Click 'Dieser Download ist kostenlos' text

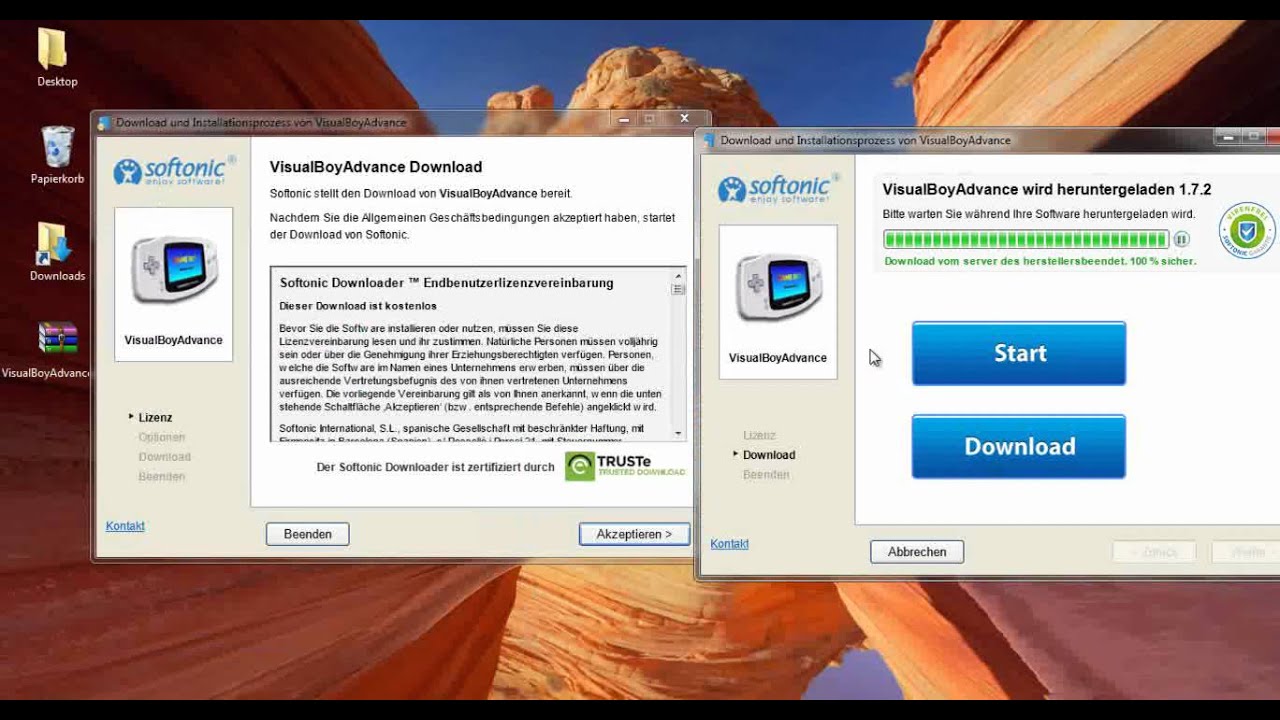tap(358, 306)
